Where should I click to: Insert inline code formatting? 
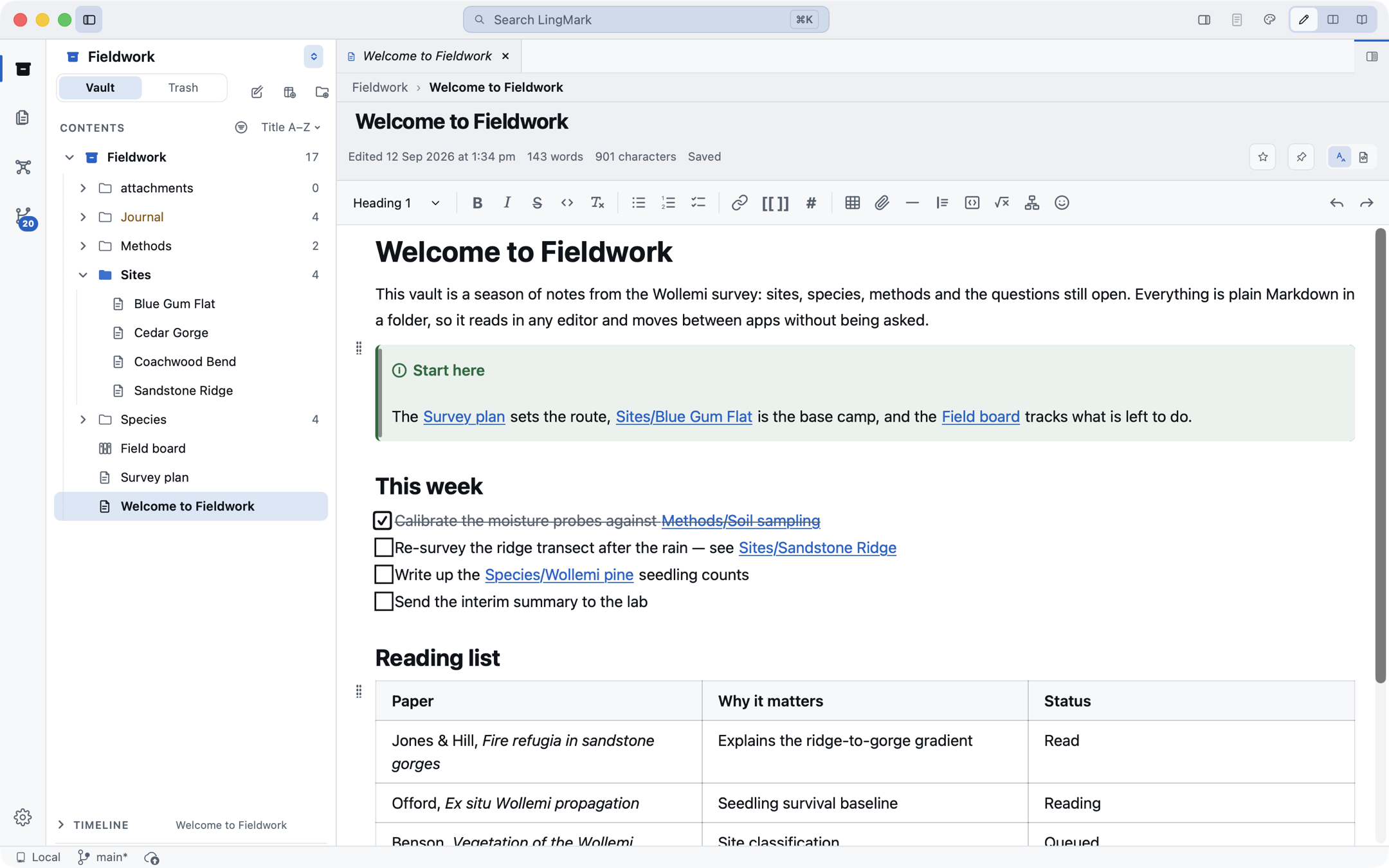(567, 203)
